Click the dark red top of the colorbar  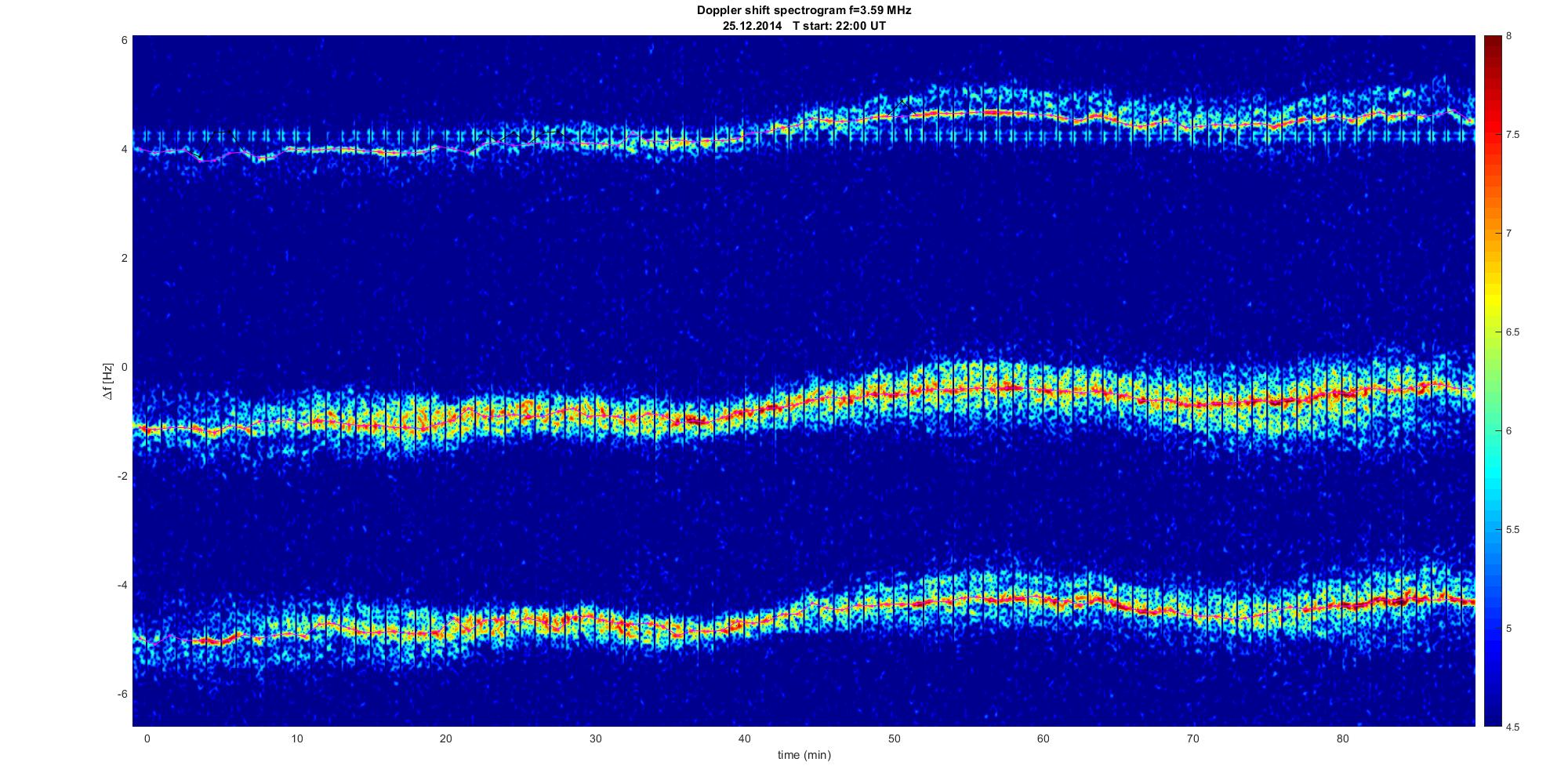point(1493,43)
